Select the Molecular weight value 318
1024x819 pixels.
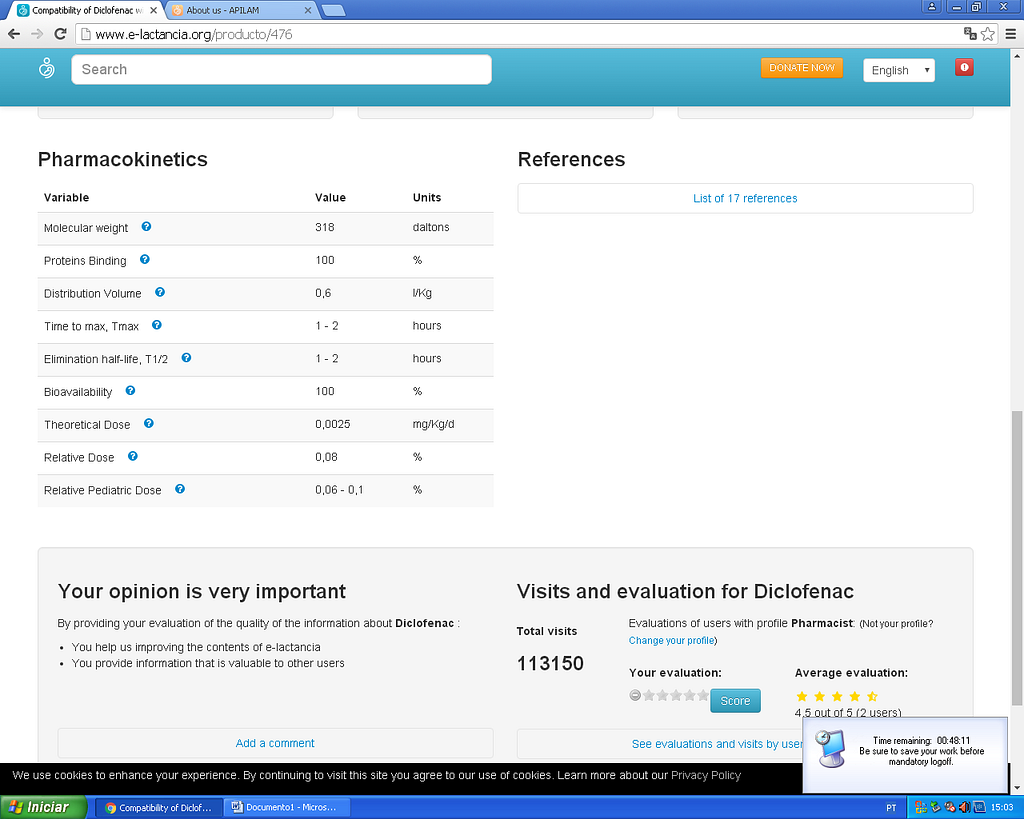[325, 227]
